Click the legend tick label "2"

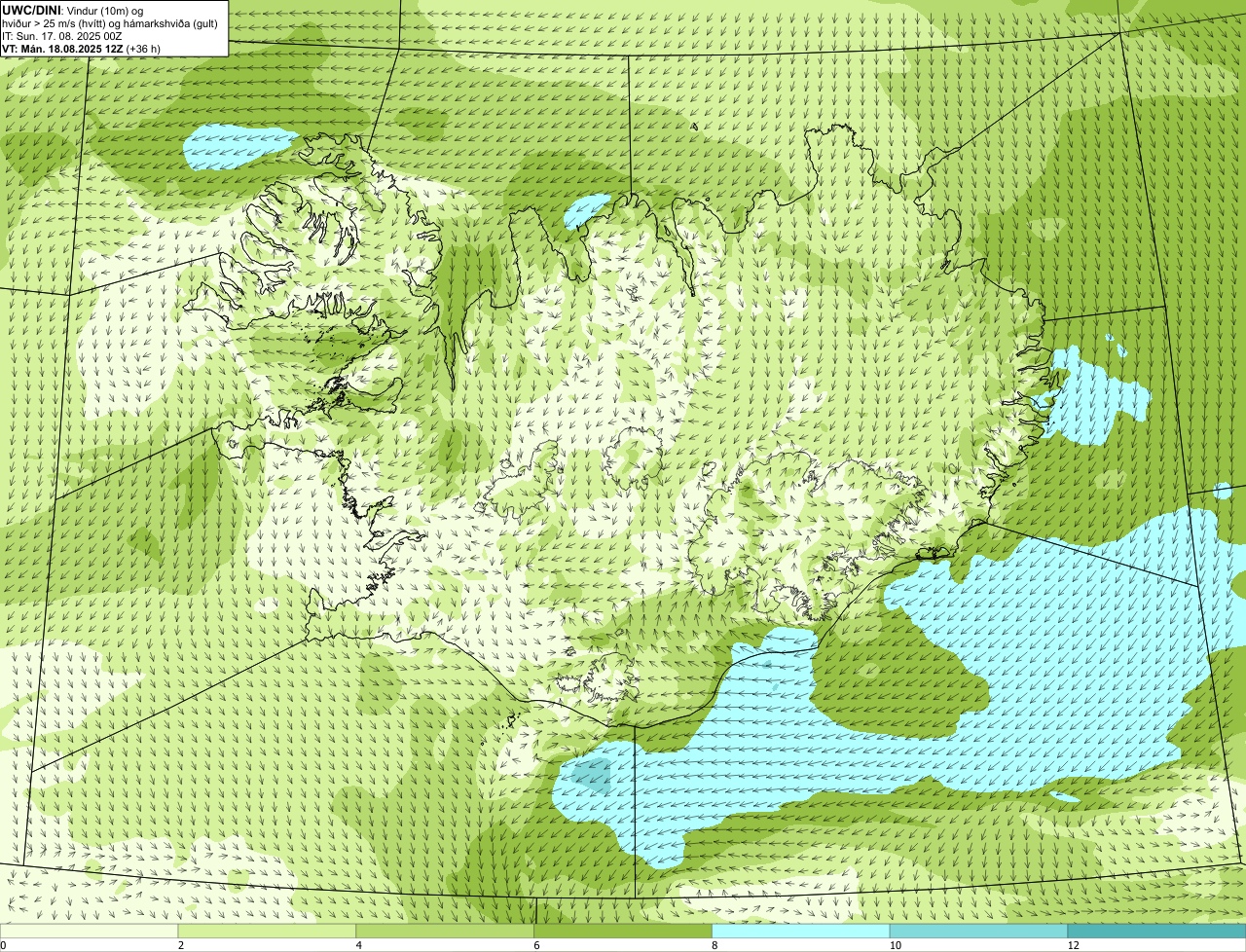(181, 945)
